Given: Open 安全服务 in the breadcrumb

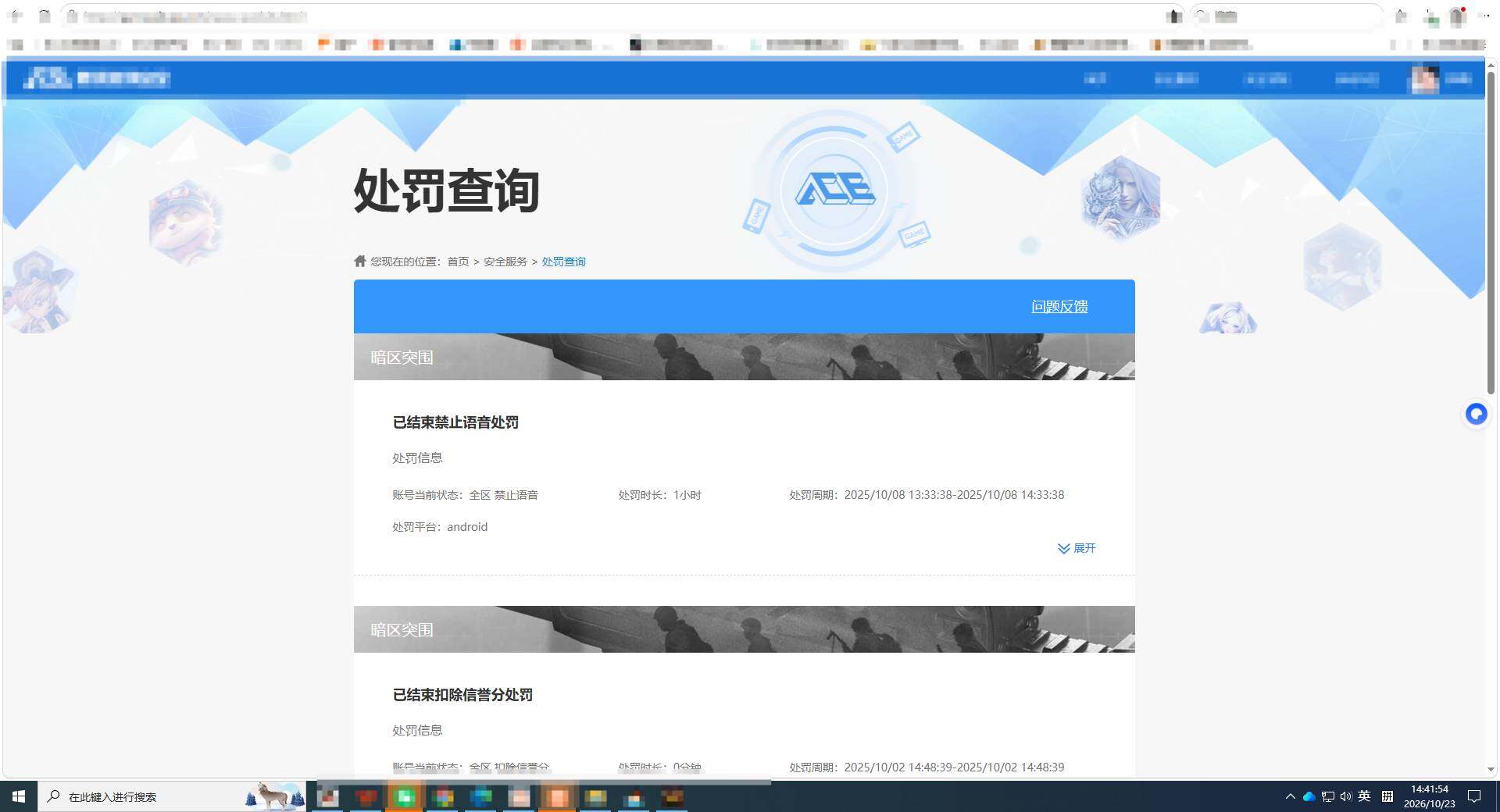Looking at the screenshot, I should click(x=505, y=262).
